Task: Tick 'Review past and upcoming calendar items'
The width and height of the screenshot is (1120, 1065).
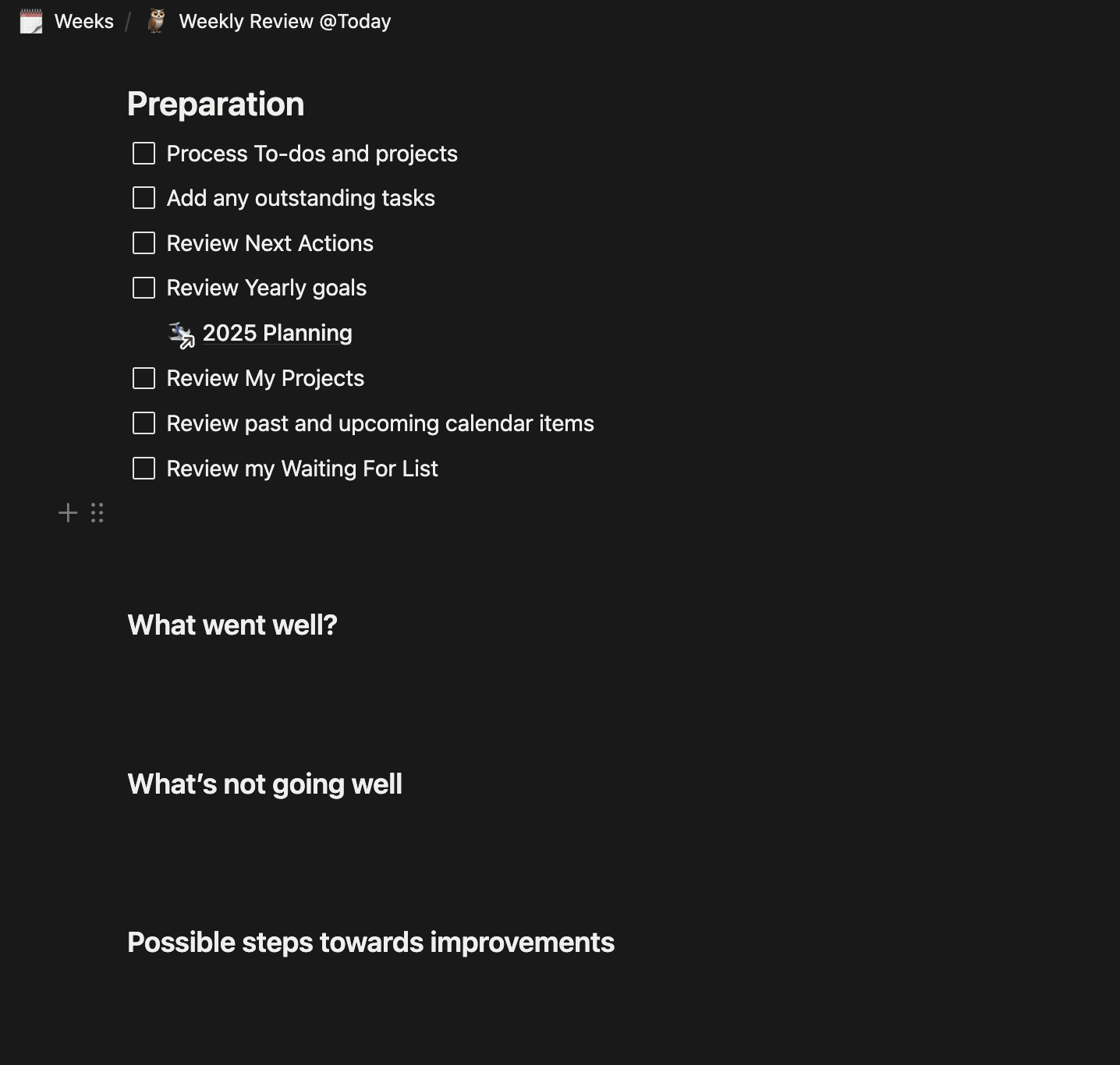Action: coord(144,423)
